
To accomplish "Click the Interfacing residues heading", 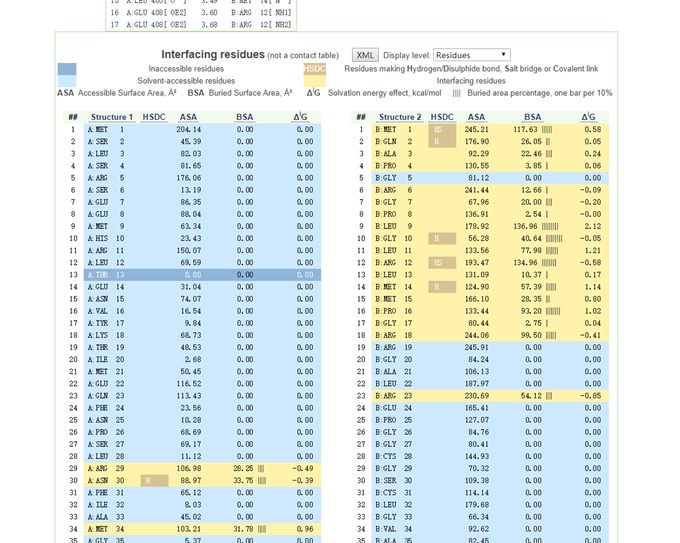I will coord(213,54).
